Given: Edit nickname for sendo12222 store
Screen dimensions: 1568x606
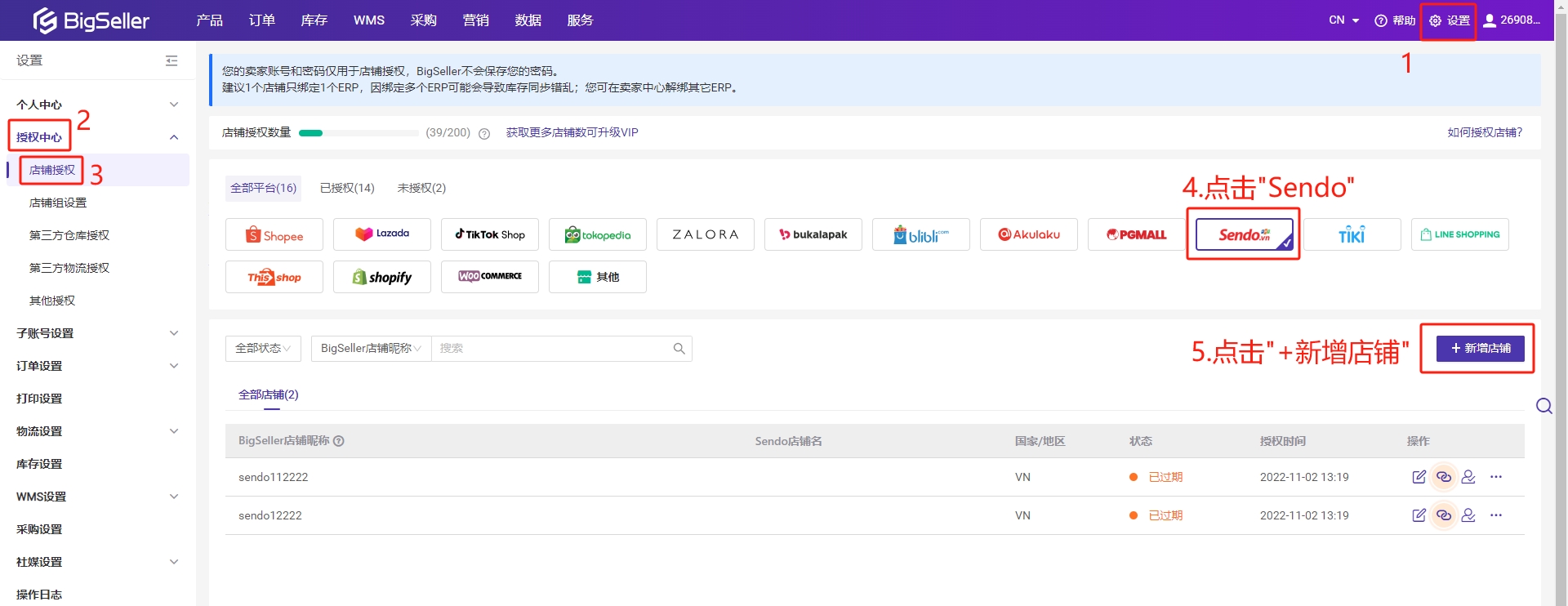Looking at the screenshot, I should pos(1419,515).
